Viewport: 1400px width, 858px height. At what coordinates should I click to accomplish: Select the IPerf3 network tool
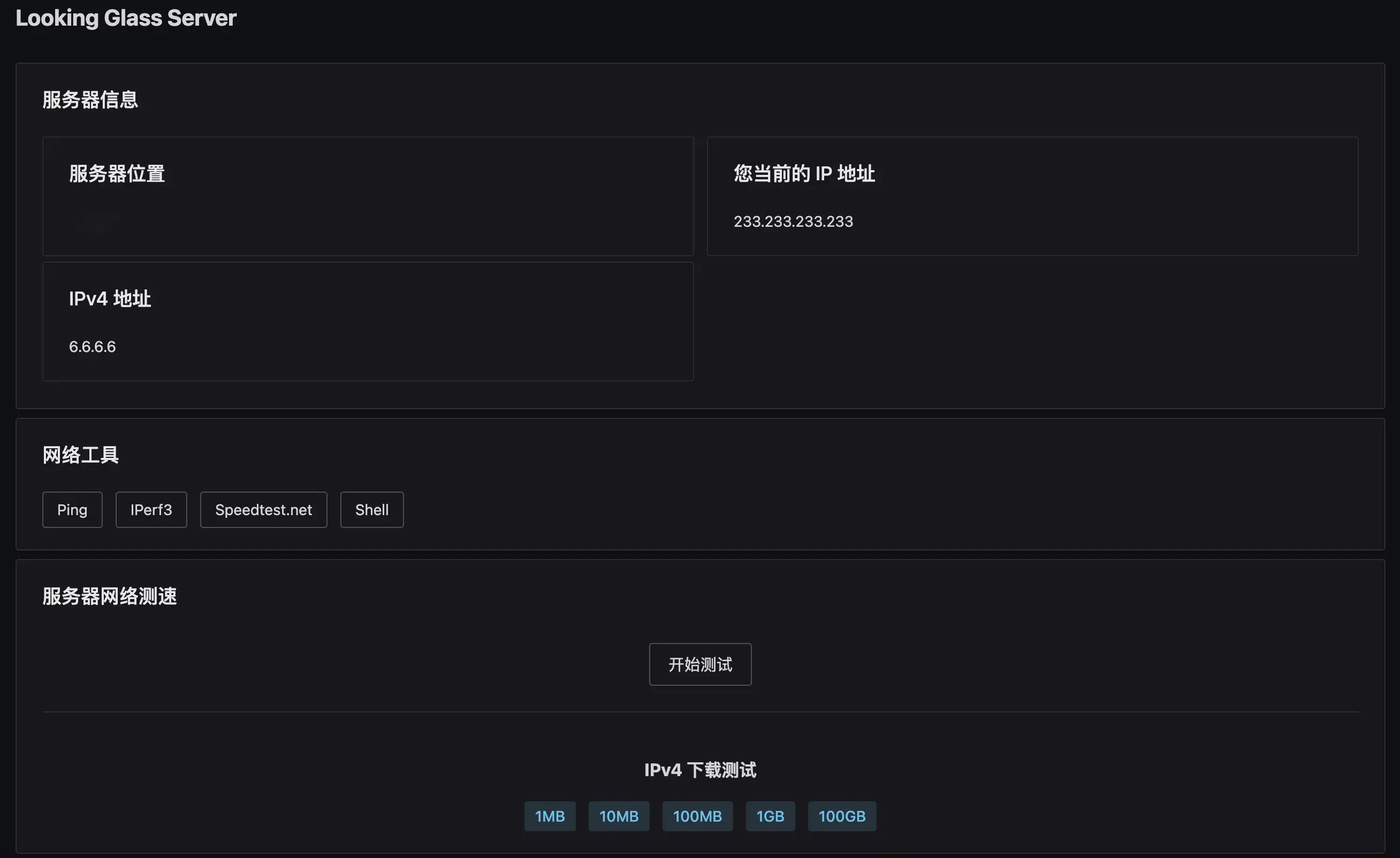pos(151,509)
